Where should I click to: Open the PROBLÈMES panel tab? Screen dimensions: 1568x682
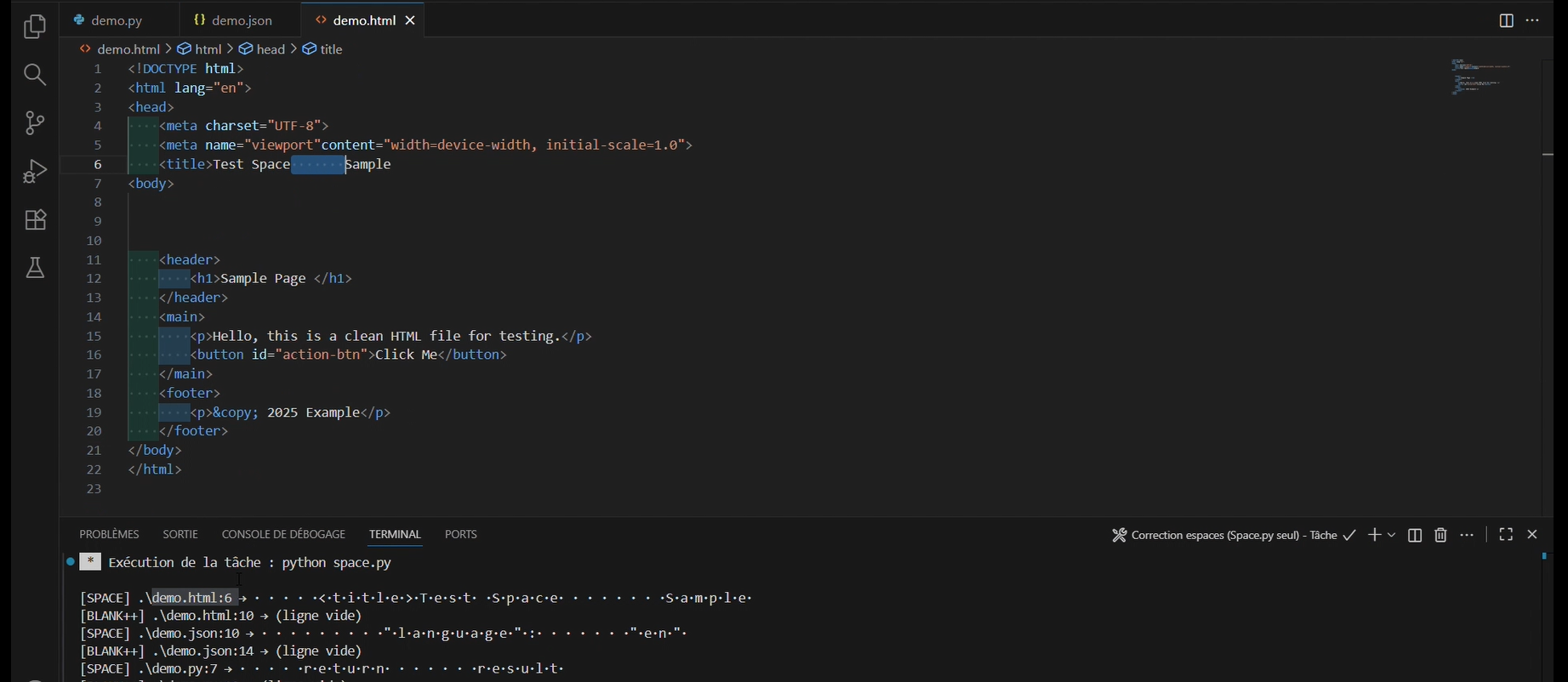click(x=109, y=534)
